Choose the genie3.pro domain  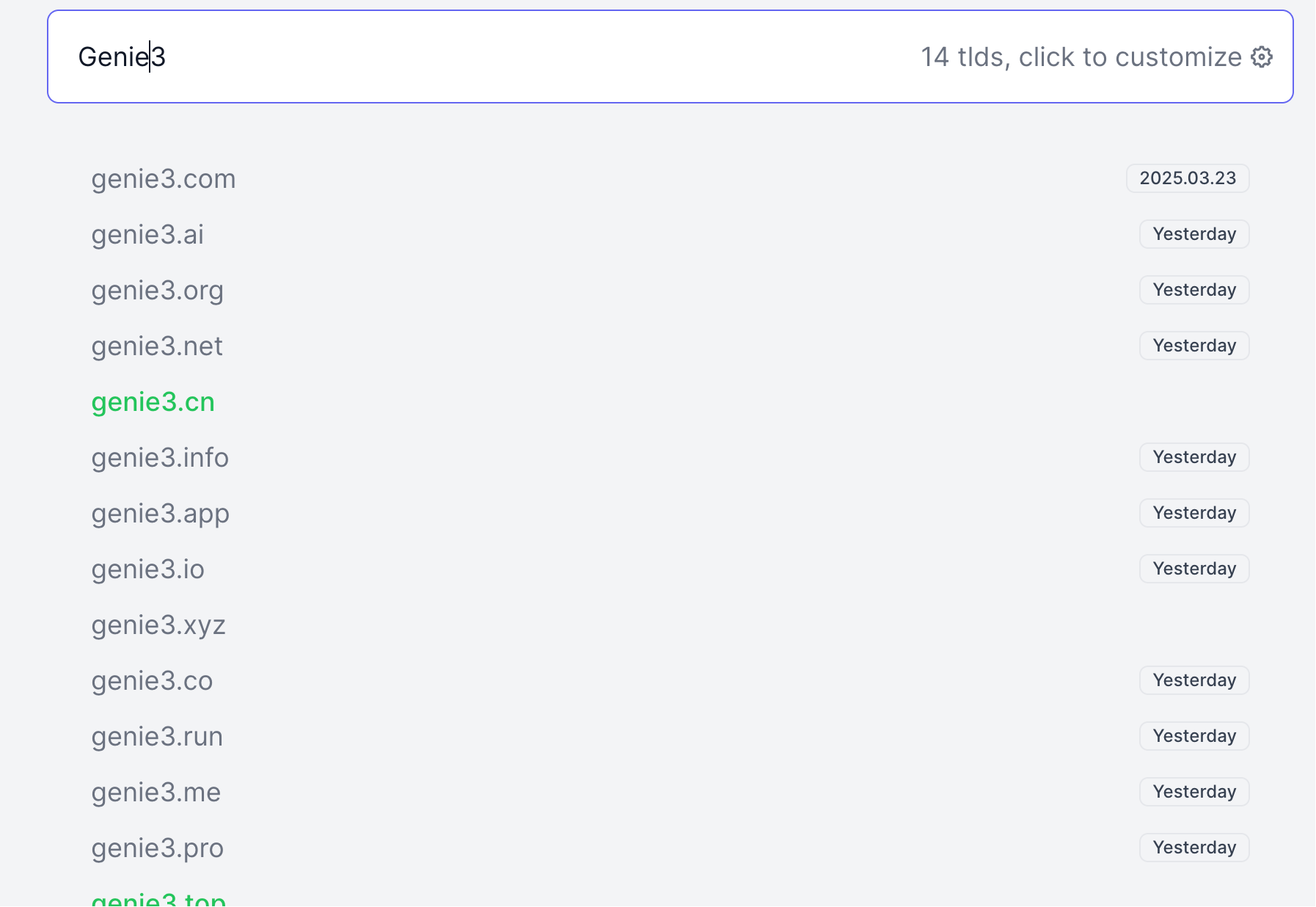(157, 848)
